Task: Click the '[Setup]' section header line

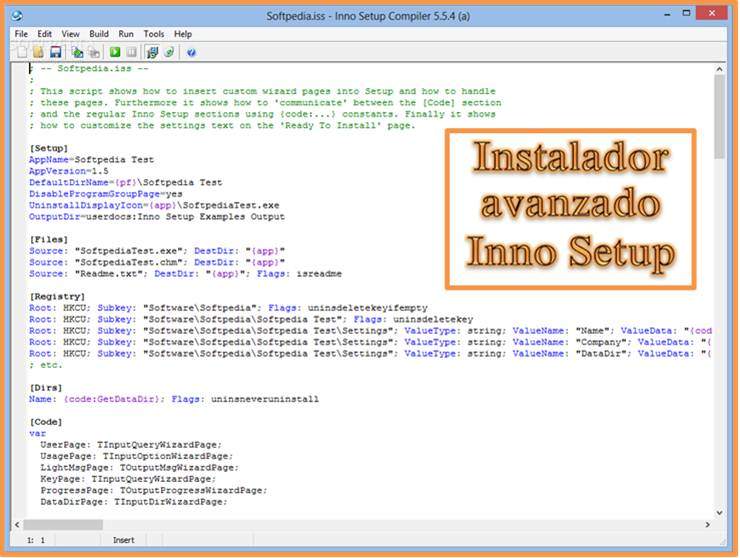Action: [x=49, y=148]
